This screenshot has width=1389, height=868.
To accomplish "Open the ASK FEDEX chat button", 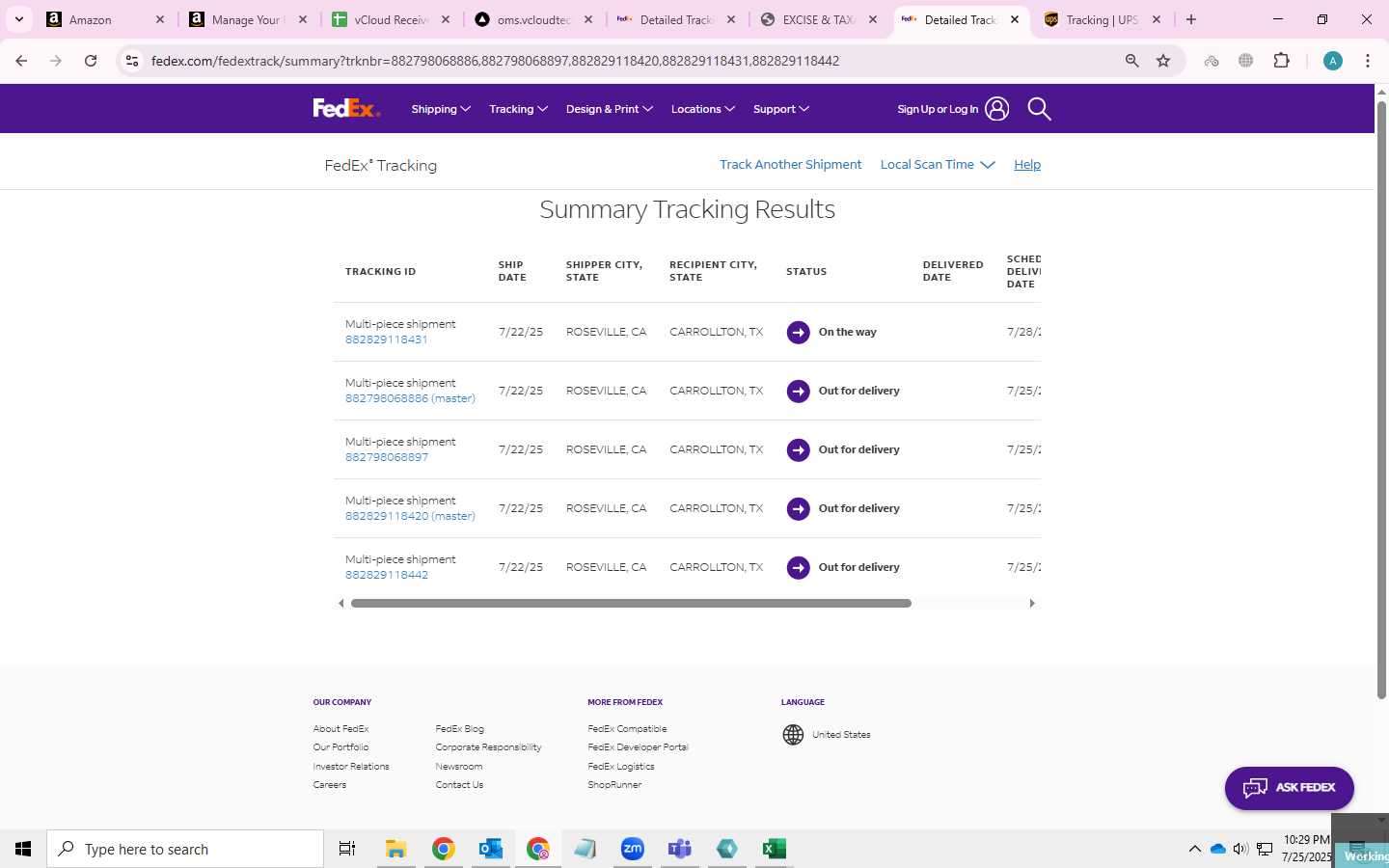I will coord(1289,788).
